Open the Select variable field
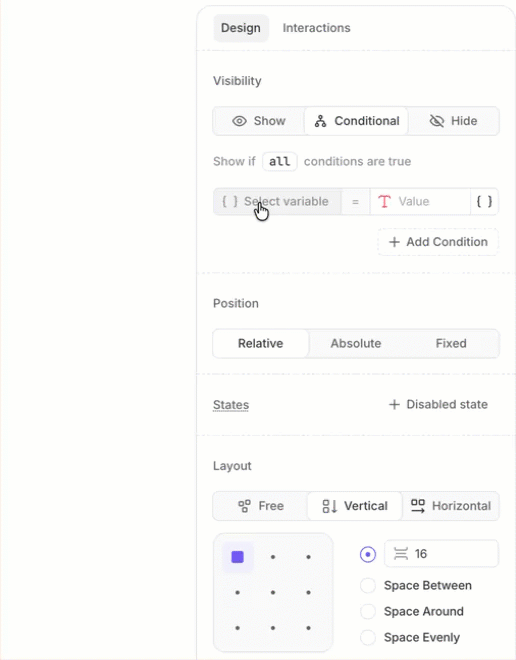This screenshot has height=660, width=516. (x=277, y=201)
